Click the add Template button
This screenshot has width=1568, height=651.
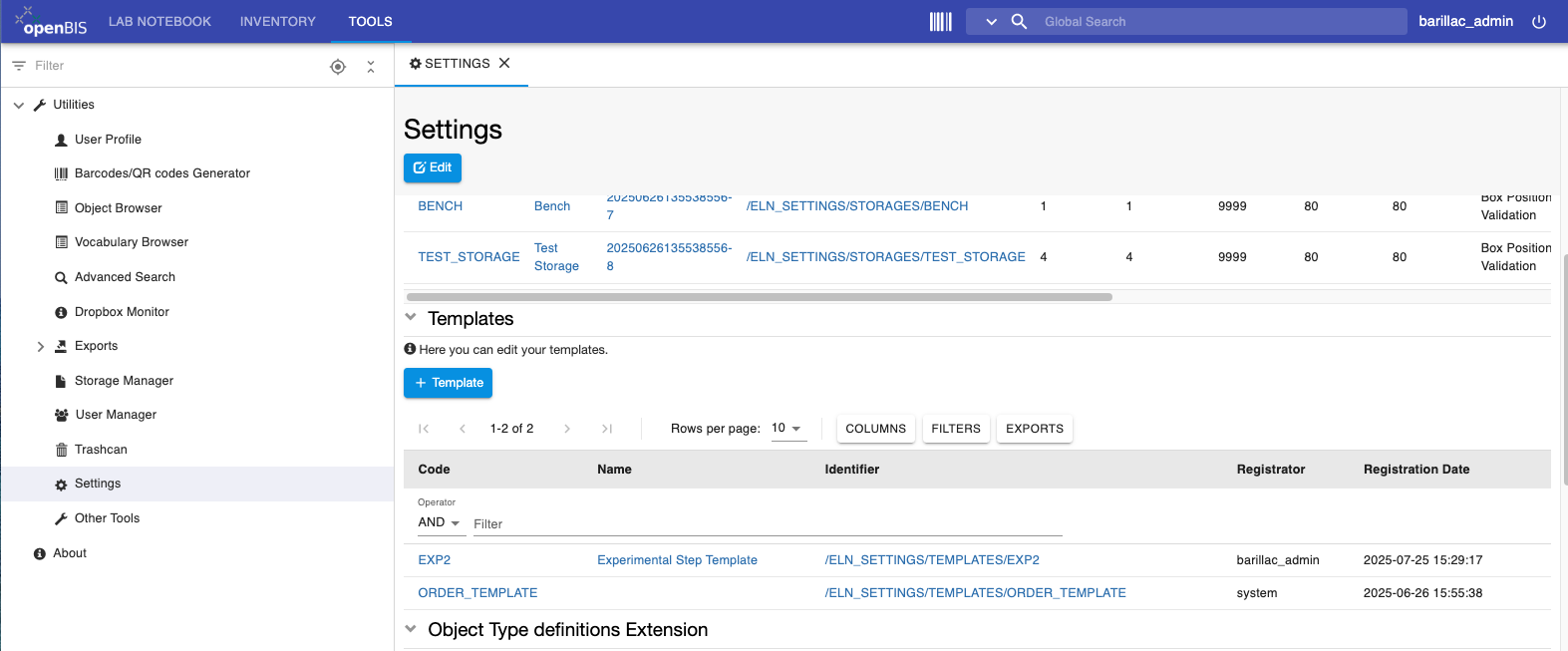pos(448,383)
